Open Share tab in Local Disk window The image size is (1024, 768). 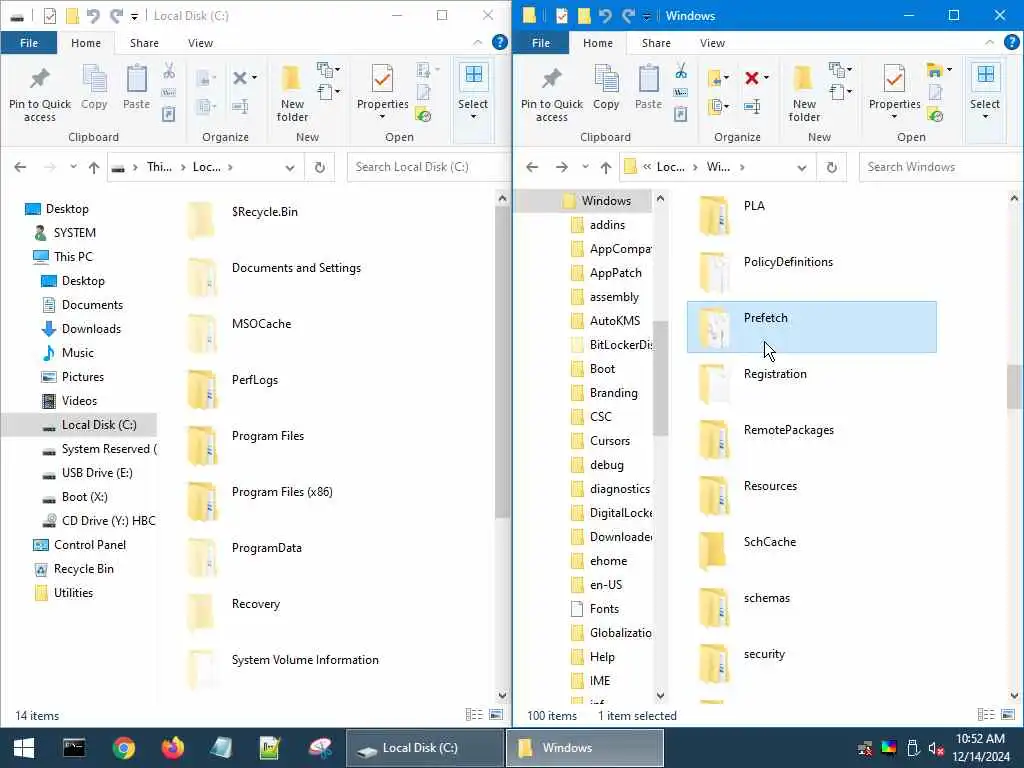tap(144, 43)
